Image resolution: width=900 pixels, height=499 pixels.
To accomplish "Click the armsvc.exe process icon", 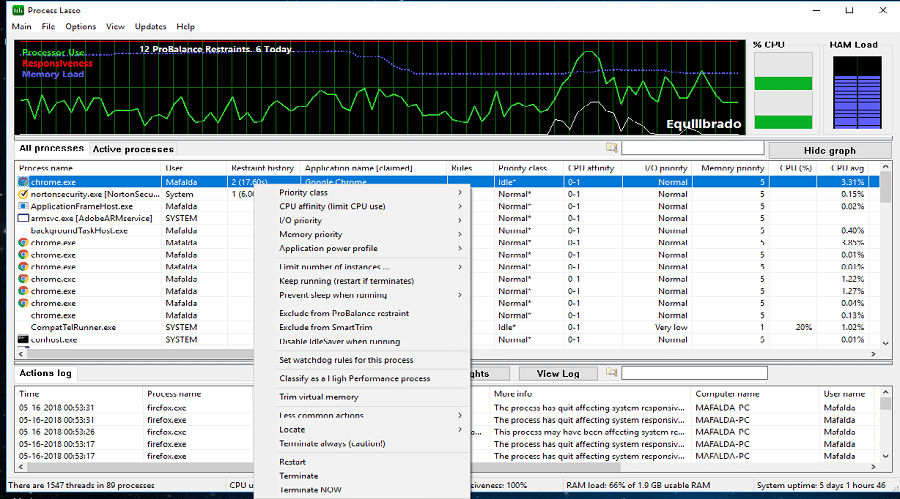I will 23,218.
